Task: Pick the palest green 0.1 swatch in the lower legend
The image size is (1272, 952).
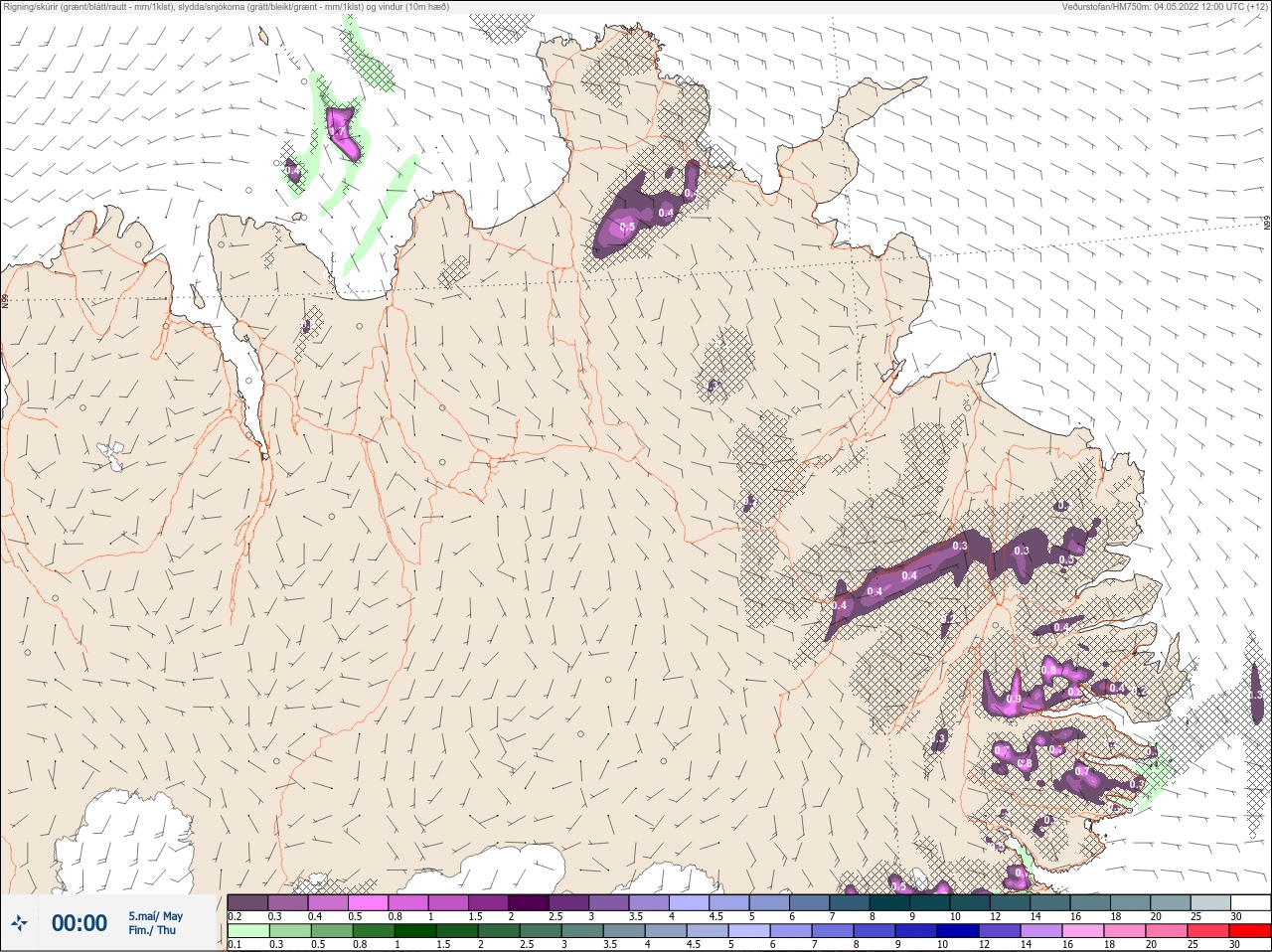Action: click(247, 931)
